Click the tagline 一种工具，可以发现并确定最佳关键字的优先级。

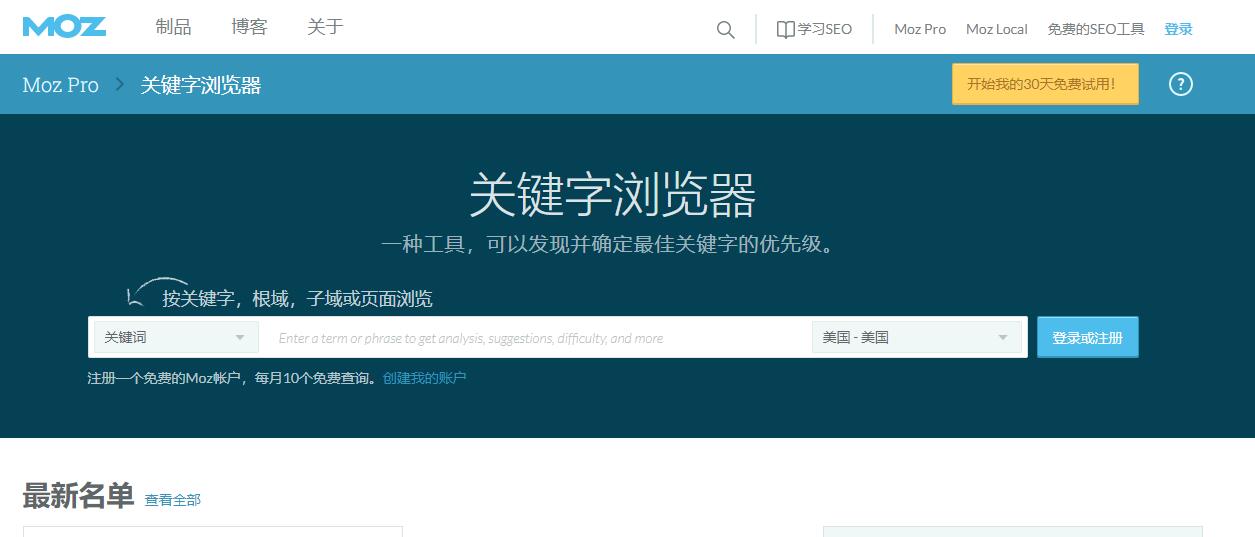608,244
